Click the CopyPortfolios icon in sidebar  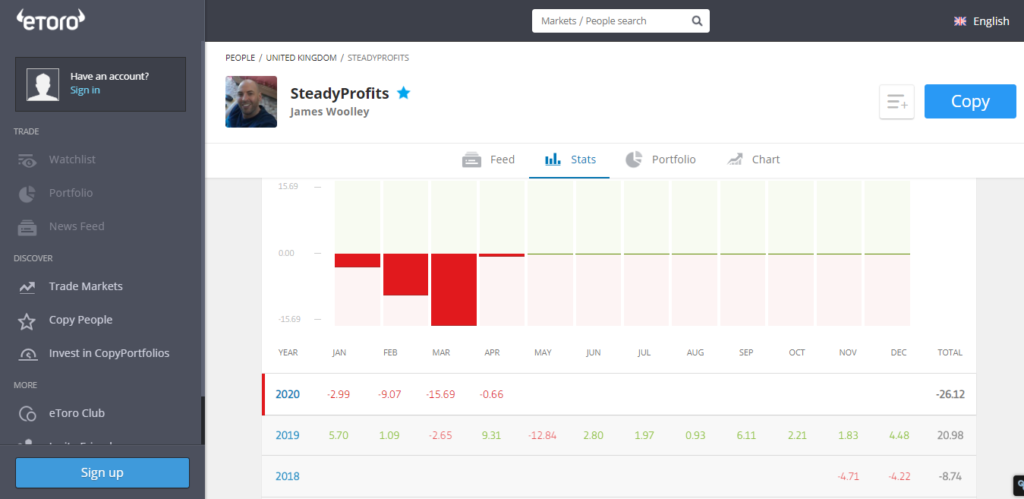[27, 354]
